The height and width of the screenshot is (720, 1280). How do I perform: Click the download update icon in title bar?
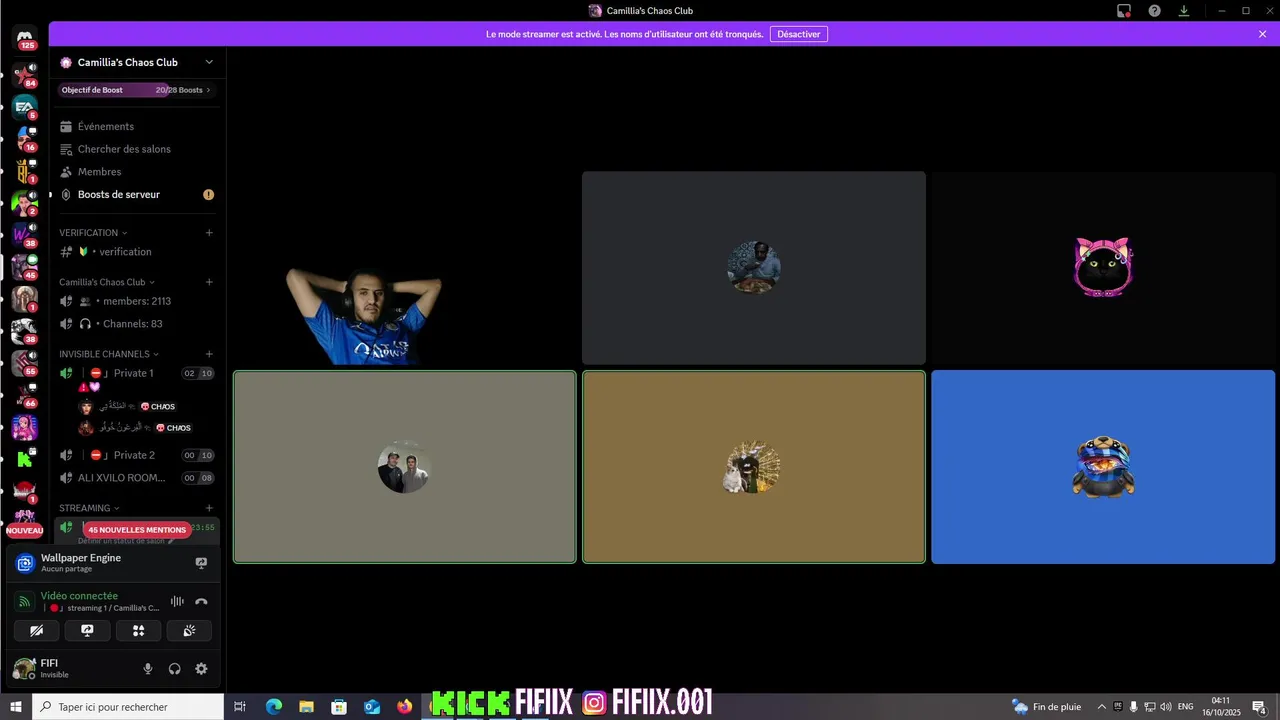pos(1184,11)
